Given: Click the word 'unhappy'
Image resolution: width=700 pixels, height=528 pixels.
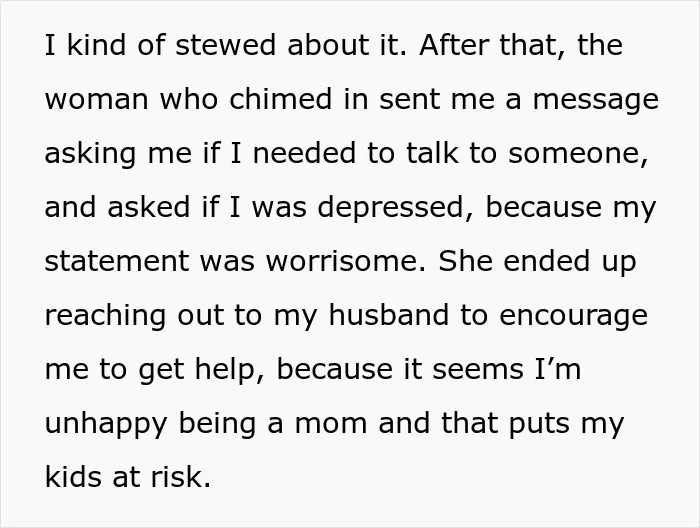Looking at the screenshot, I should click(106, 425).
